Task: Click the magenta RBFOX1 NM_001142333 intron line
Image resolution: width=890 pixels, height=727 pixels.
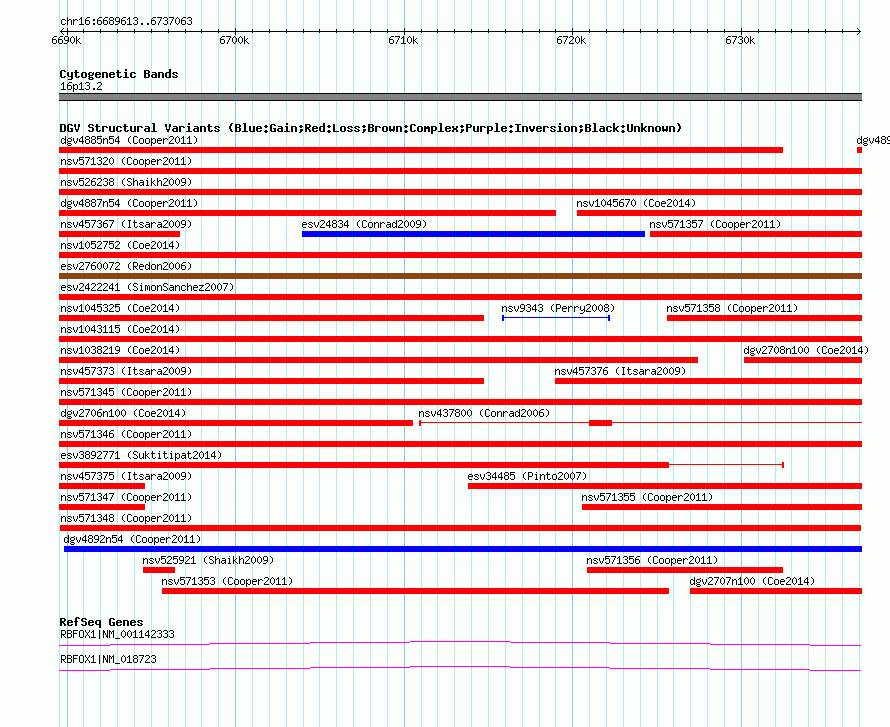Action: pos(460,643)
